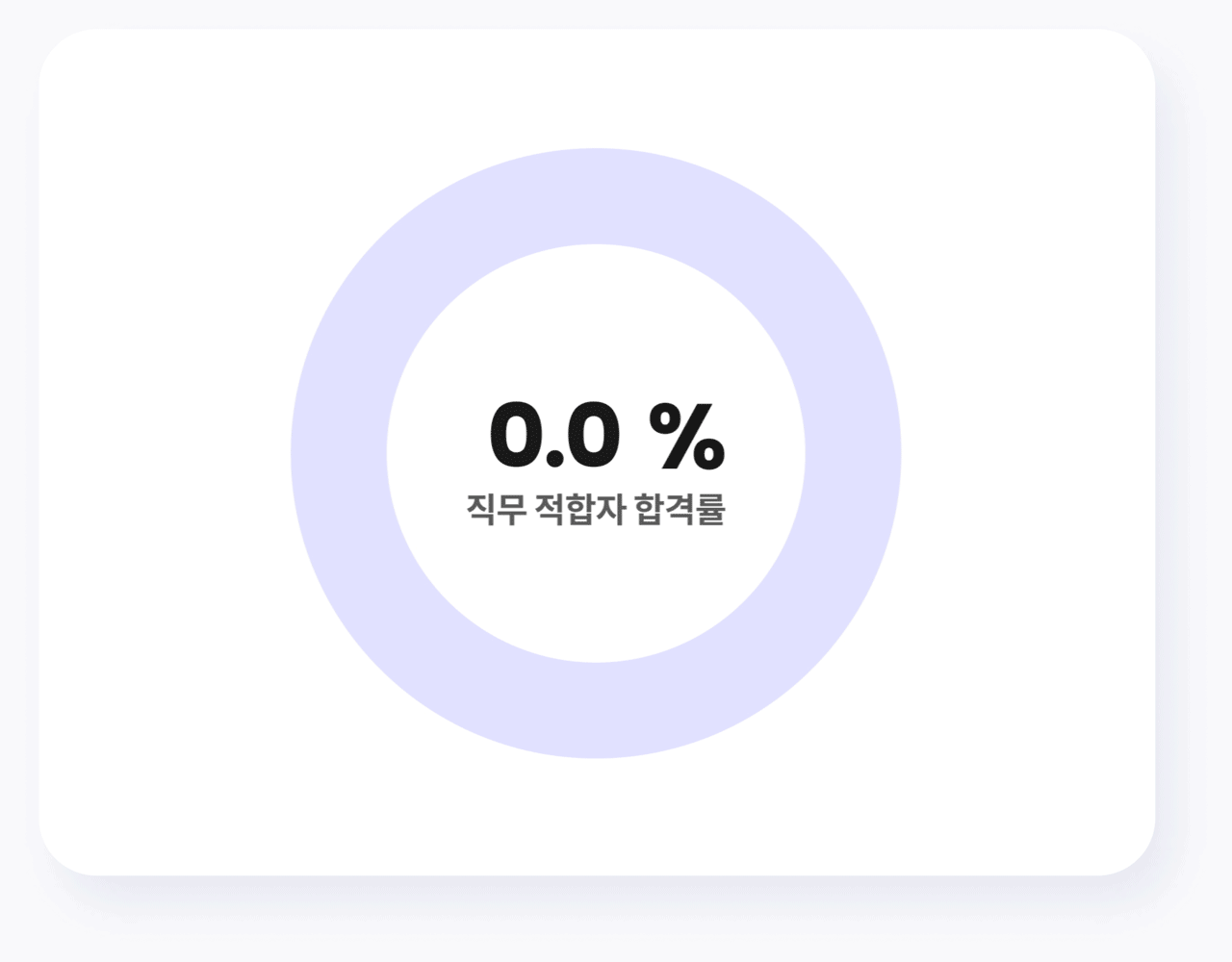Click the white card area left of the donut
Screen dimensions: 1232x962
[164, 452]
